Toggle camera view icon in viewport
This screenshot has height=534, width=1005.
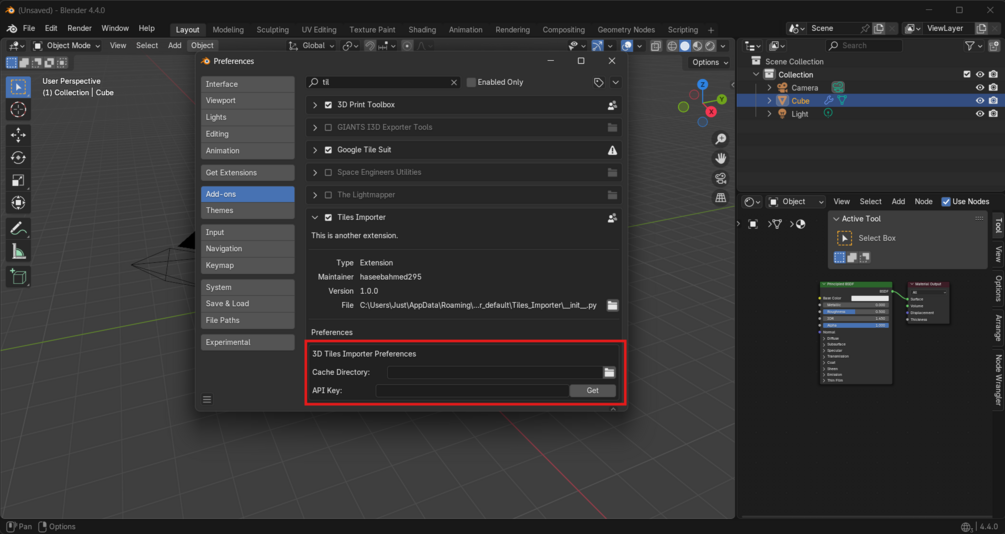[x=720, y=178]
